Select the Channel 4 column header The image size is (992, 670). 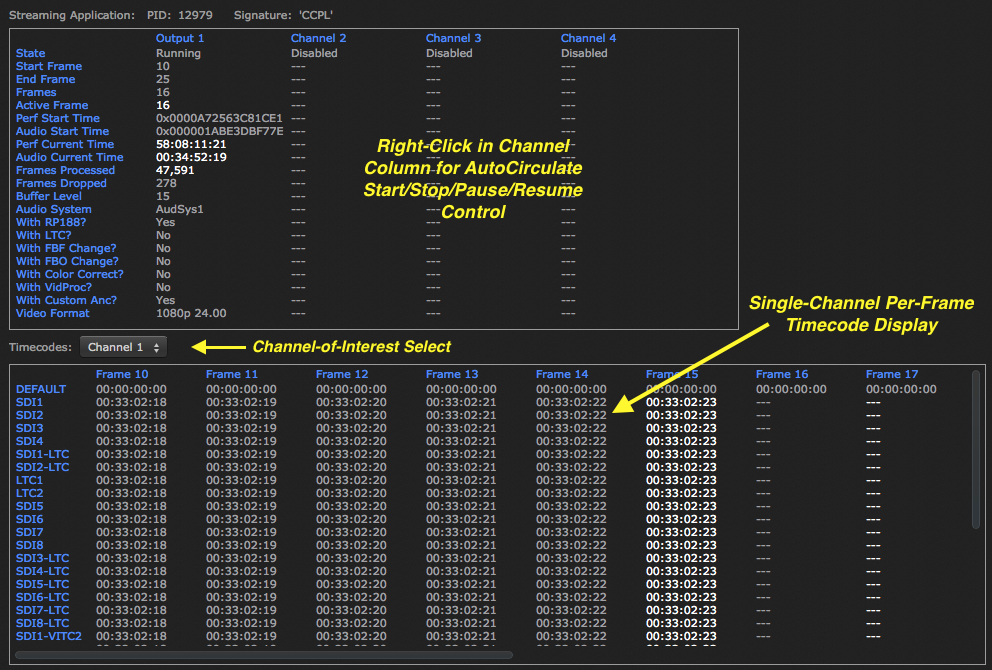pos(588,38)
